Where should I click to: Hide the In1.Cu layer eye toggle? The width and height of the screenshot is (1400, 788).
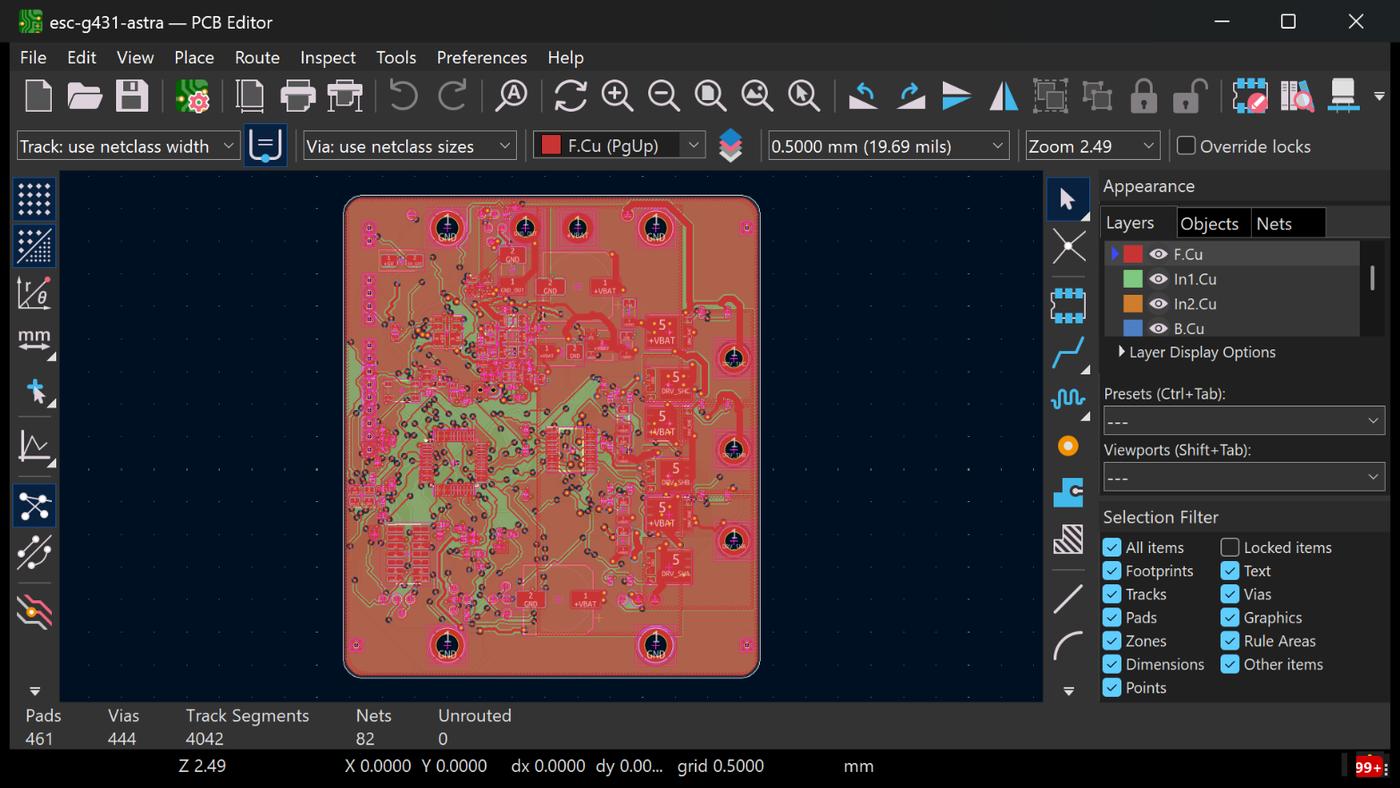tap(1158, 279)
